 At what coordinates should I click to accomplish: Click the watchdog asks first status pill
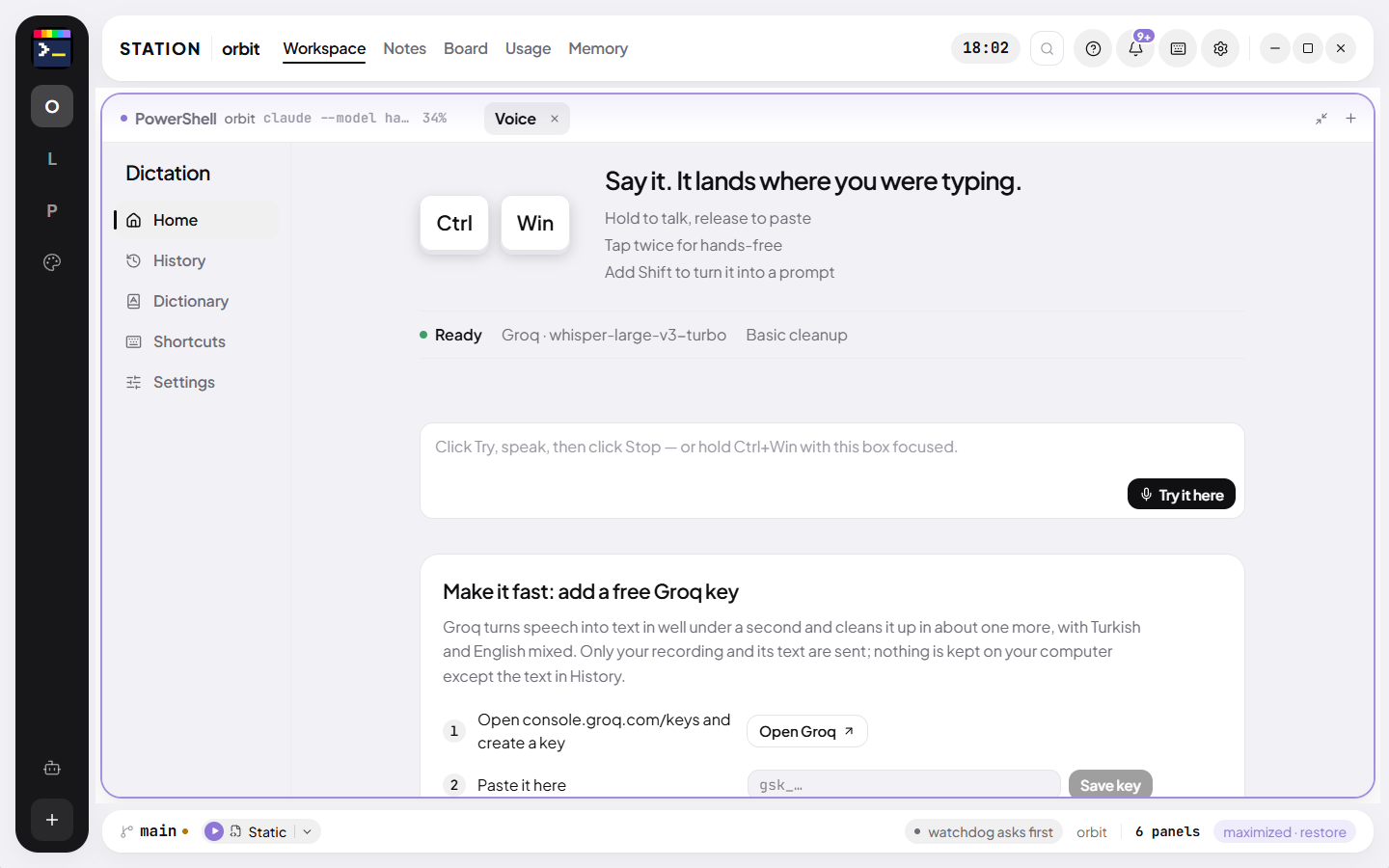[x=984, y=831]
